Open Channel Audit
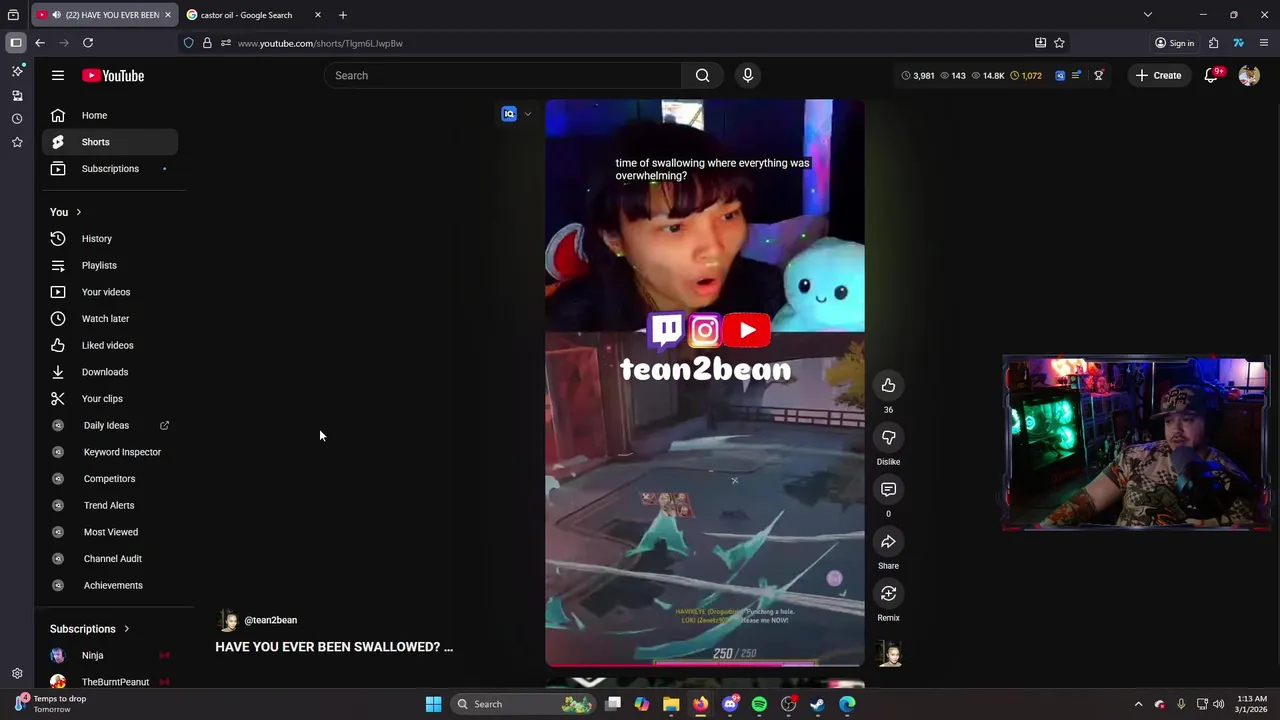Image resolution: width=1280 pixels, height=720 pixels. click(x=110, y=559)
